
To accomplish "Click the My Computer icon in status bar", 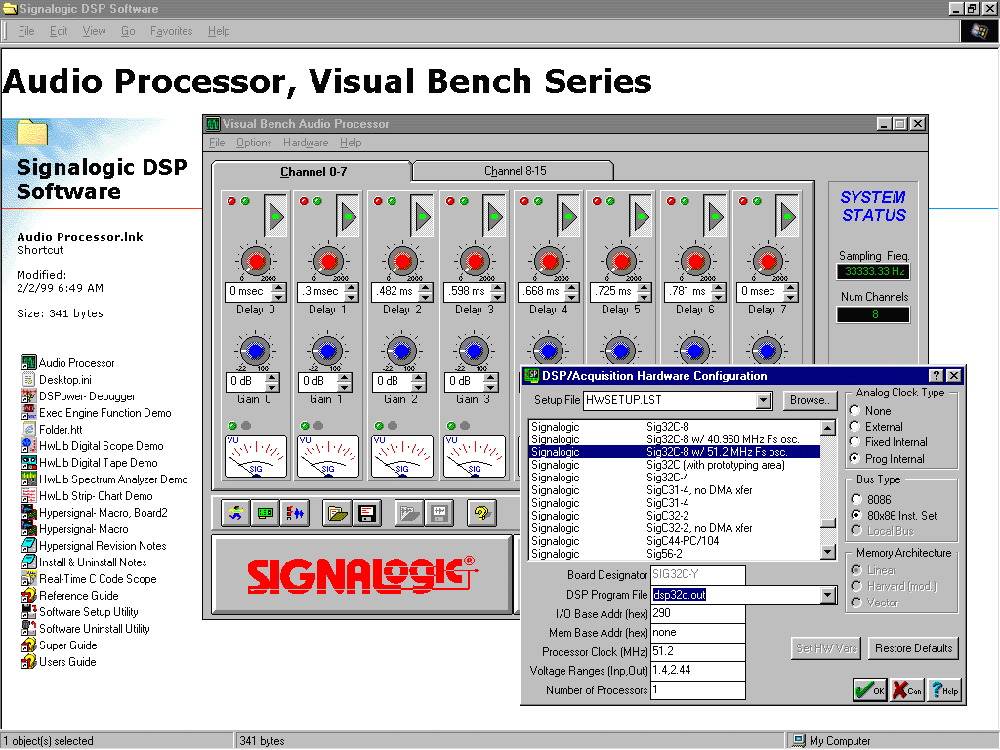I will point(798,740).
